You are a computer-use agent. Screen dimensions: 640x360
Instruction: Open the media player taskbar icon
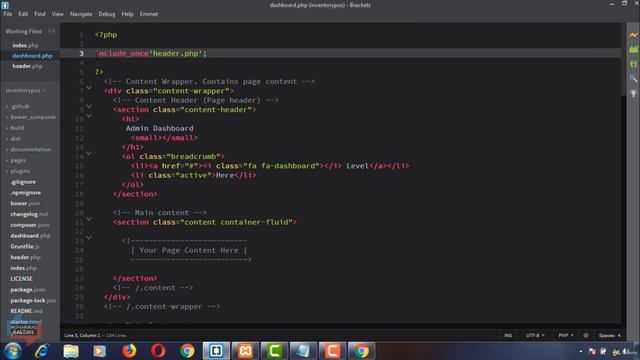99,351
